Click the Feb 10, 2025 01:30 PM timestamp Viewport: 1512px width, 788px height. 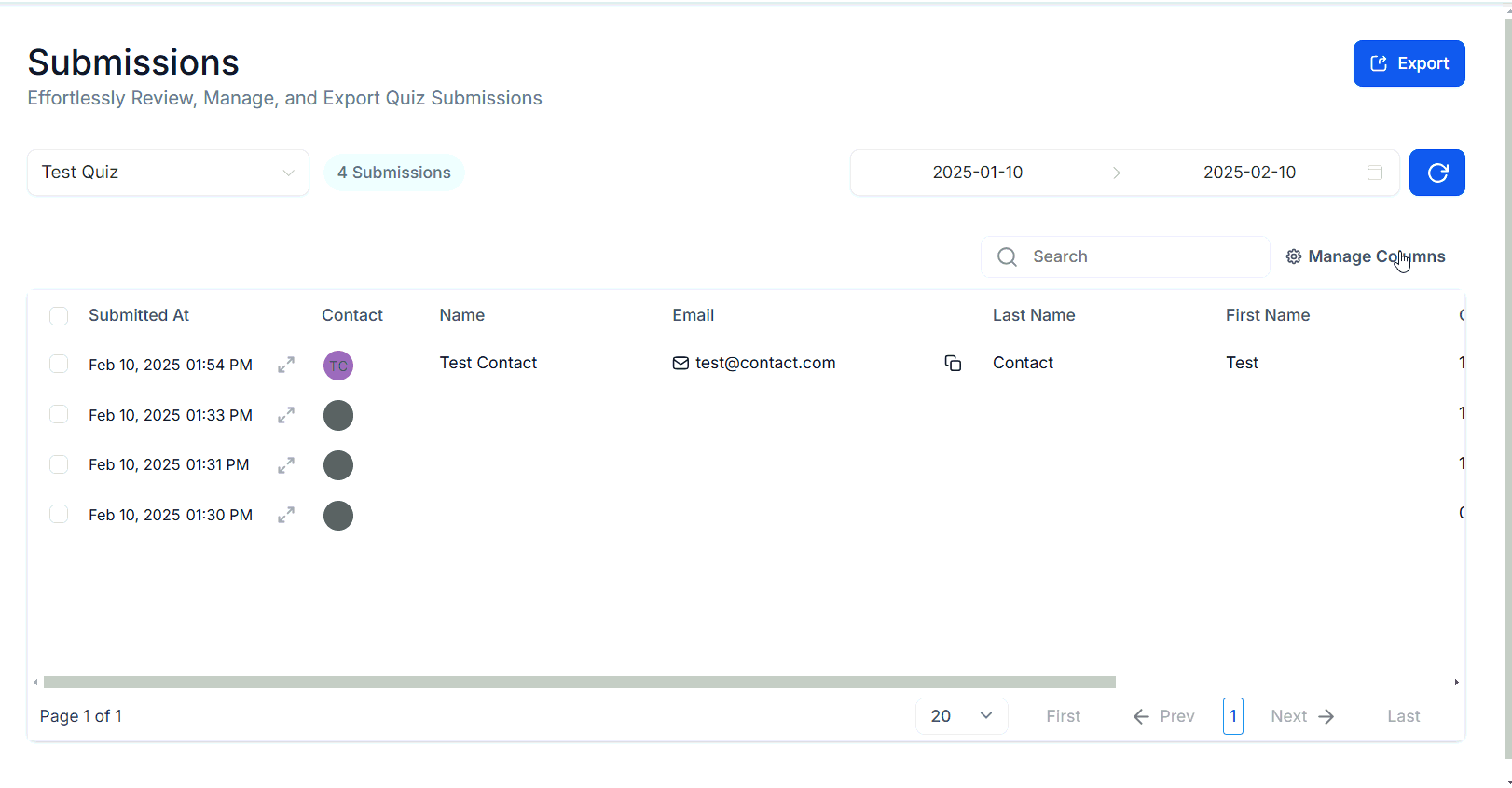coord(171,515)
